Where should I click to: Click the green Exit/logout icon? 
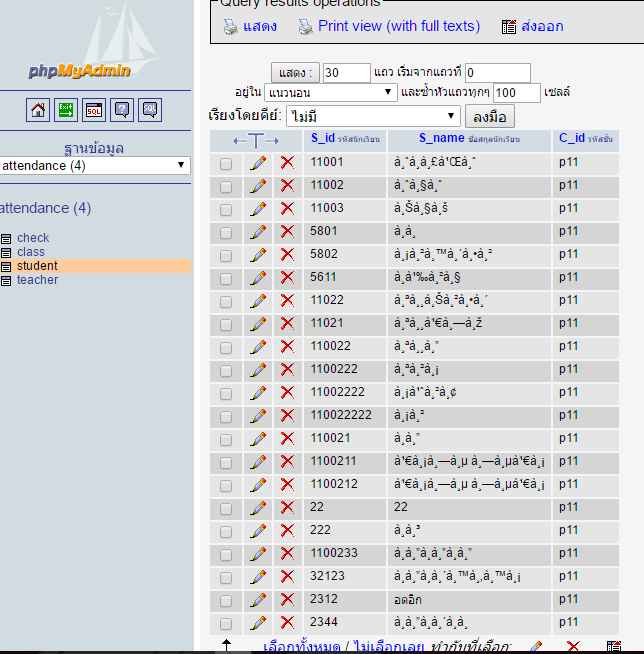66,110
